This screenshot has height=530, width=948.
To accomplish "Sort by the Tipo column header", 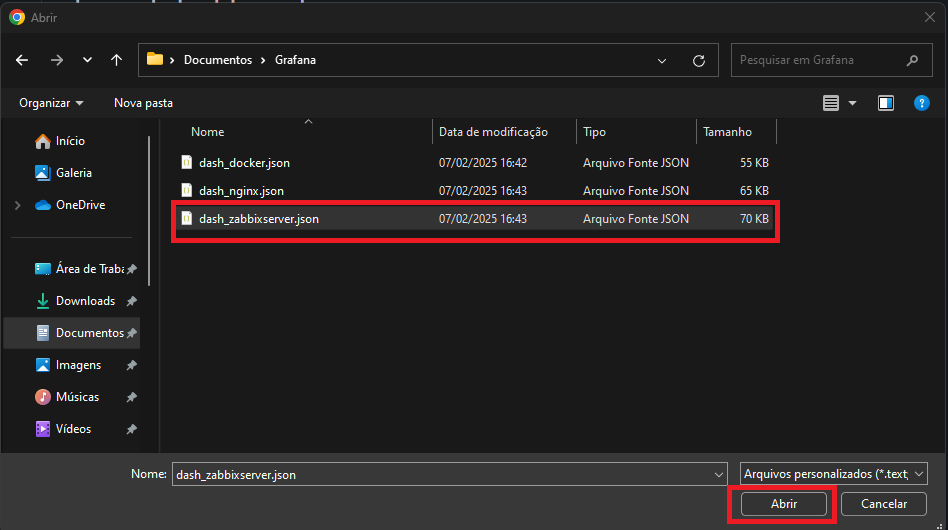I will point(594,132).
